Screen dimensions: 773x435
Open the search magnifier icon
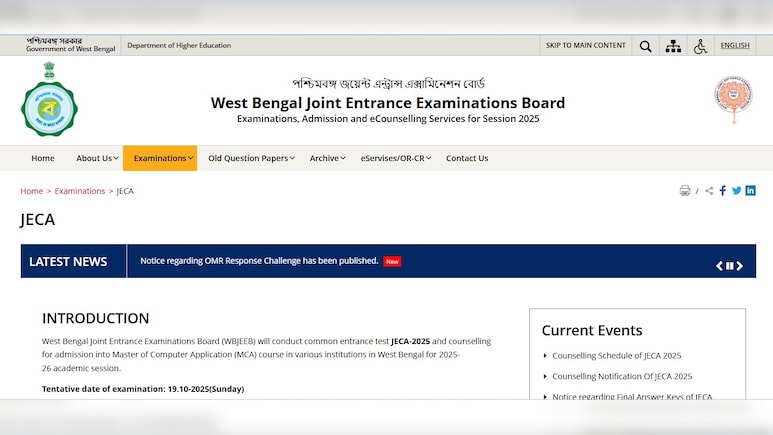click(x=645, y=46)
